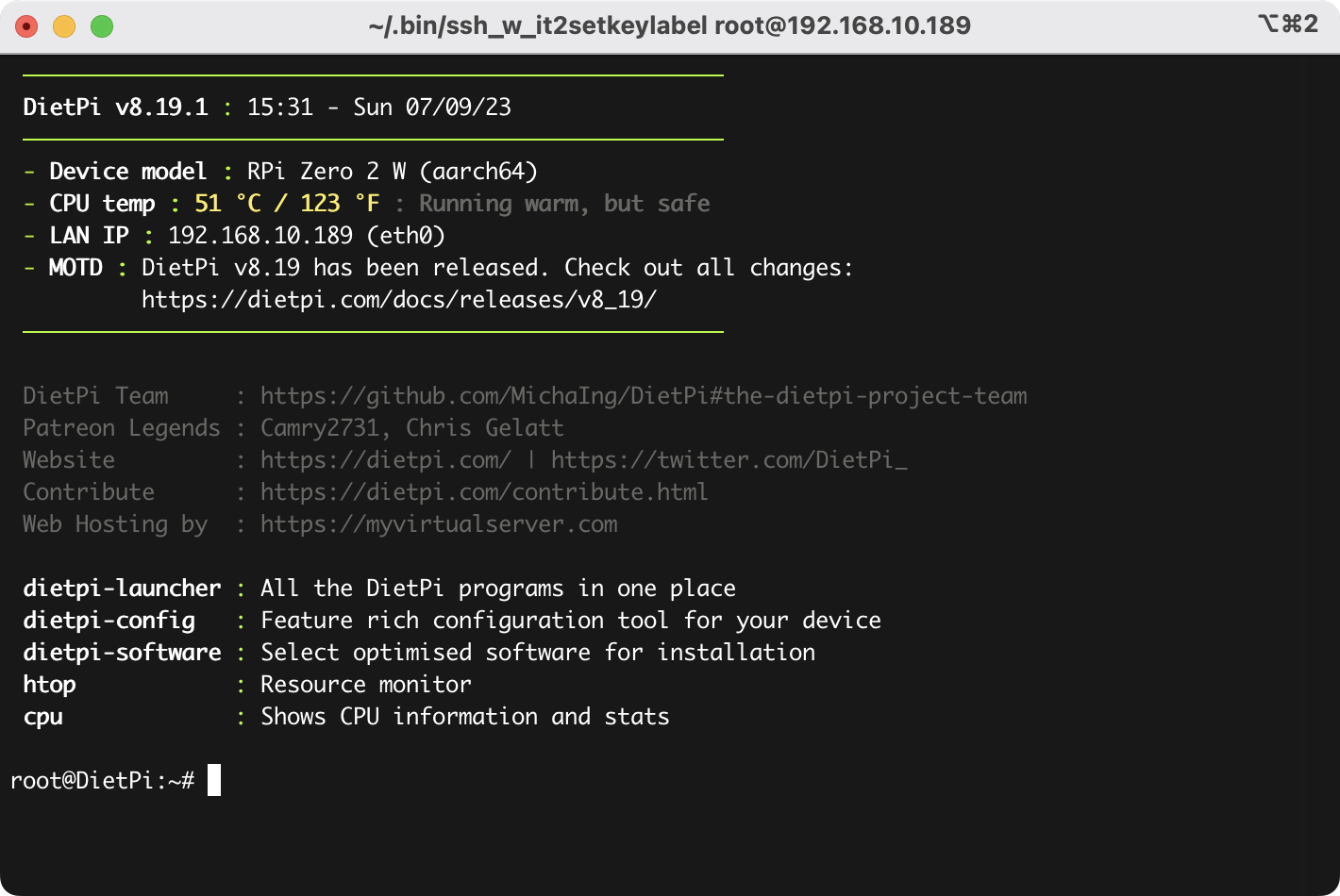The image size is (1340, 896).
Task: Click the ⌥⌘2 shortcut label in title bar
Action: [x=1287, y=25]
